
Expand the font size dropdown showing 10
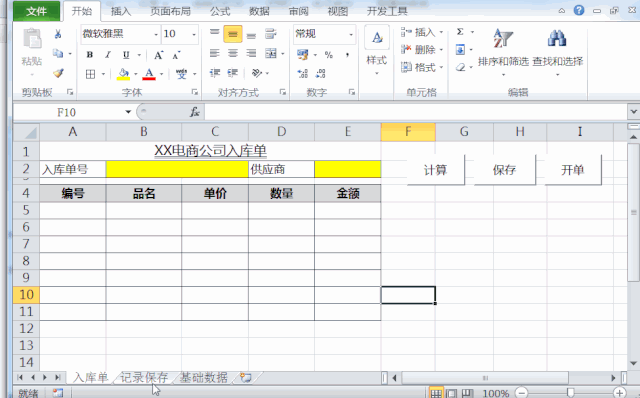point(194,34)
